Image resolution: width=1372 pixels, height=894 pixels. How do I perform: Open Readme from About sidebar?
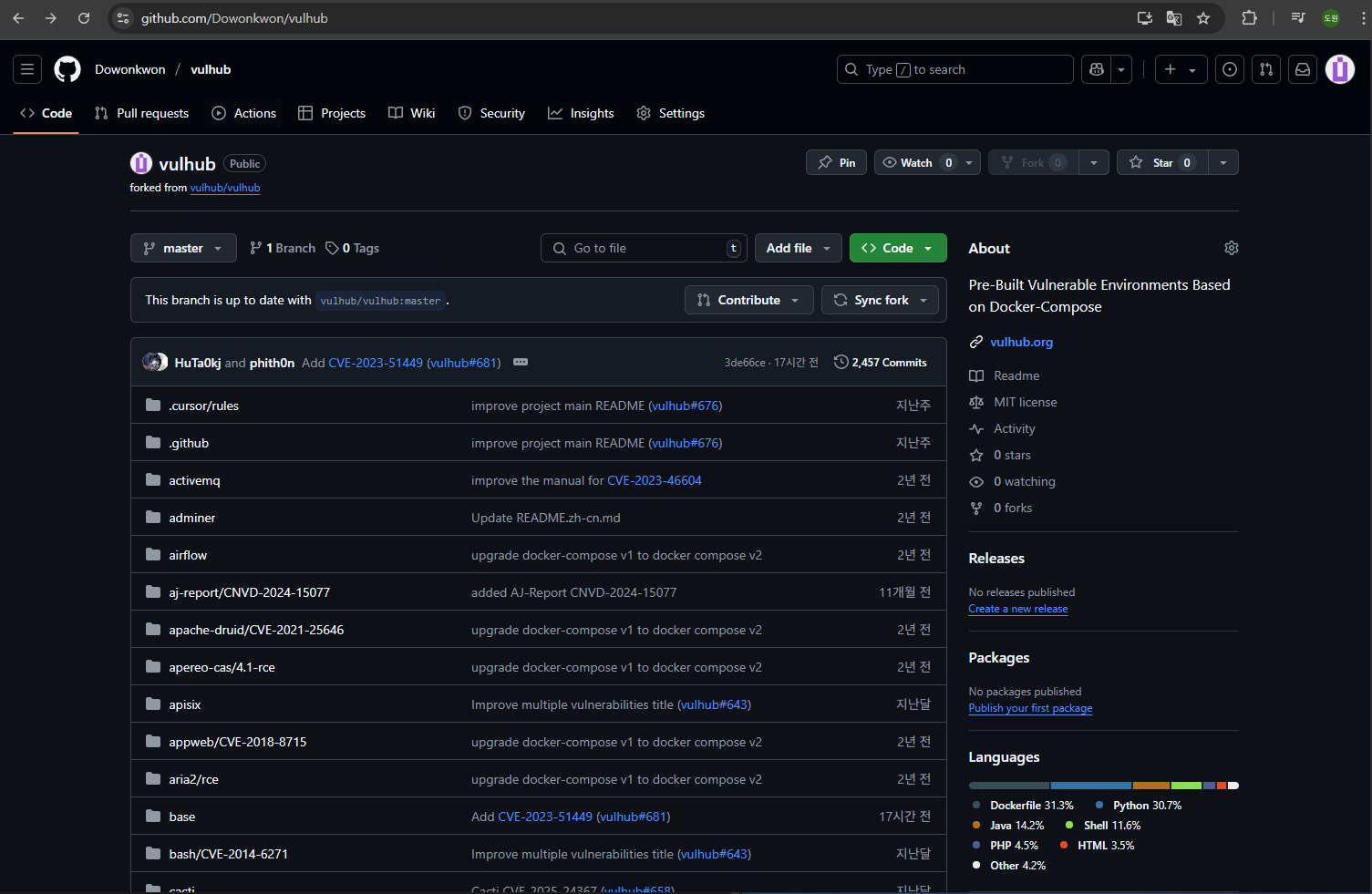click(x=1016, y=375)
